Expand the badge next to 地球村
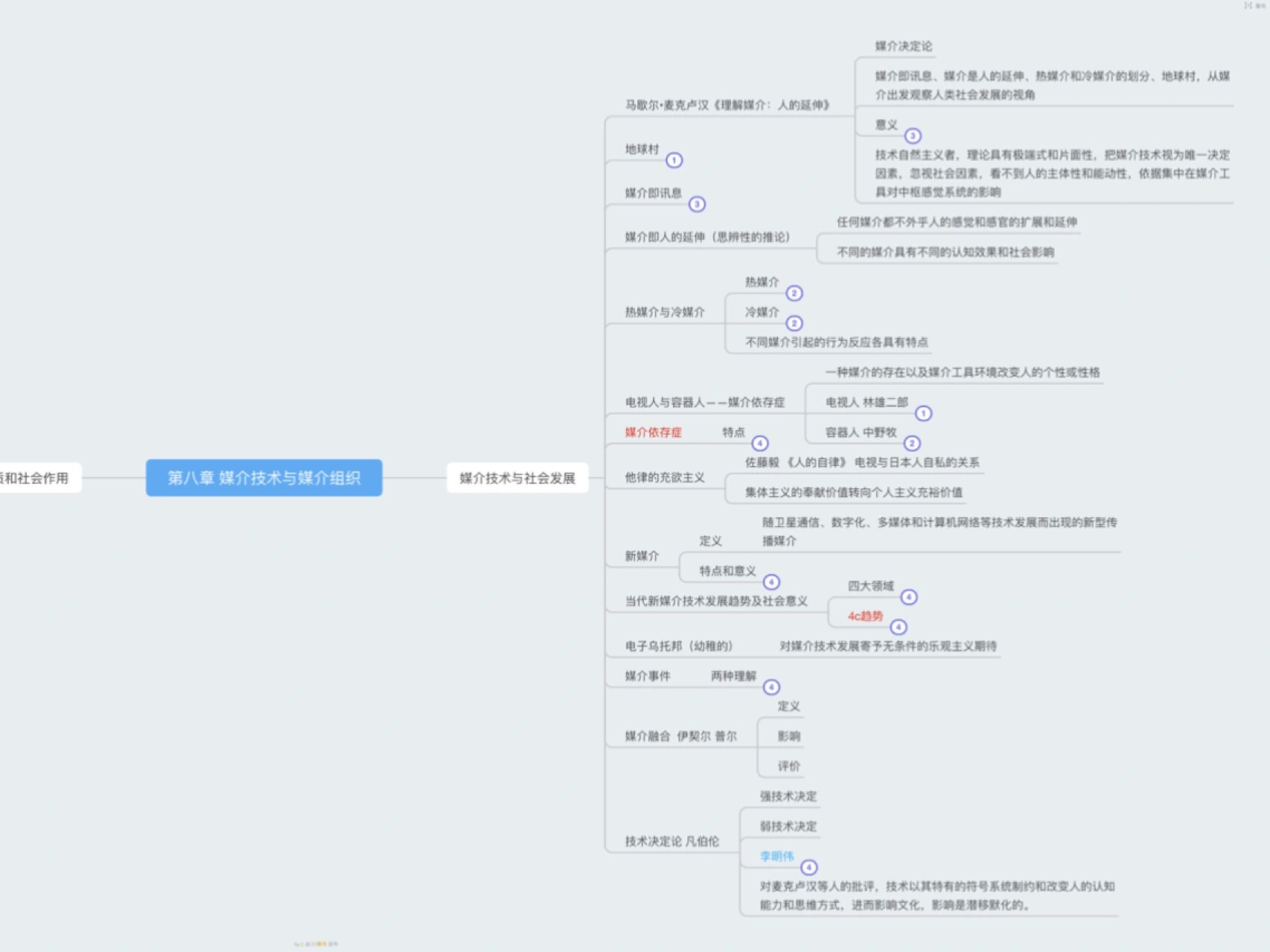The image size is (1270, 952). coord(674,160)
